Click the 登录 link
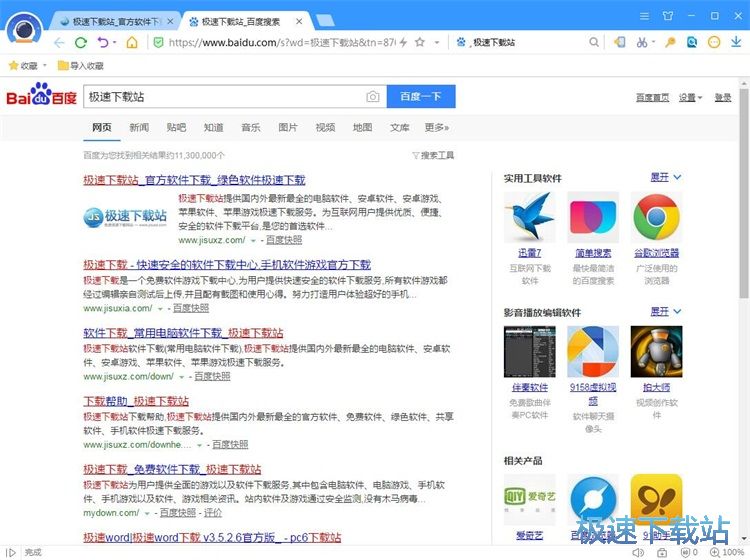 (723, 98)
